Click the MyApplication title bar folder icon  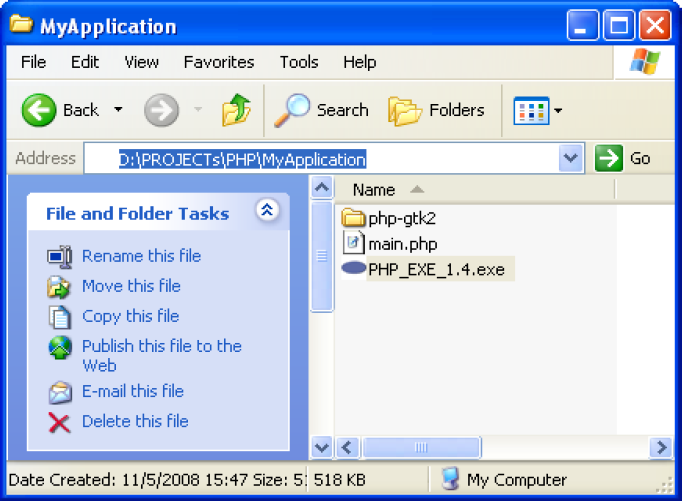21,24
